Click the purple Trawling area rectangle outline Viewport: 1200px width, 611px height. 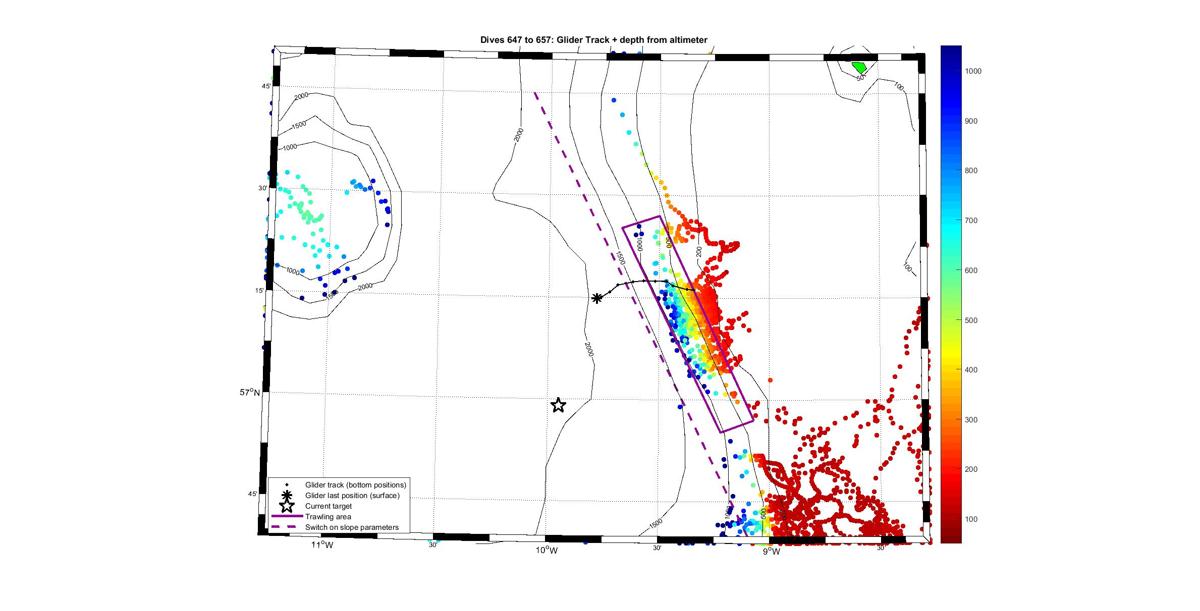690,322
